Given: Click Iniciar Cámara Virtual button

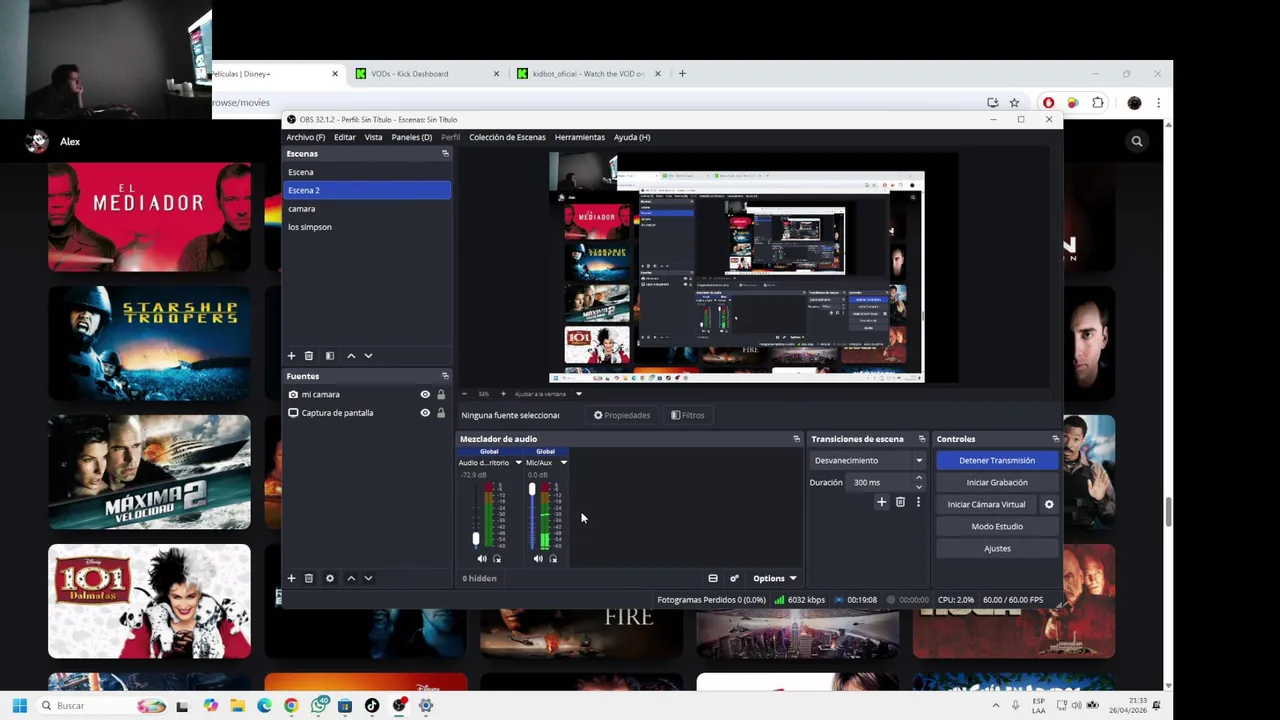Looking at the screenshot, I should click(x=987, y=505).
